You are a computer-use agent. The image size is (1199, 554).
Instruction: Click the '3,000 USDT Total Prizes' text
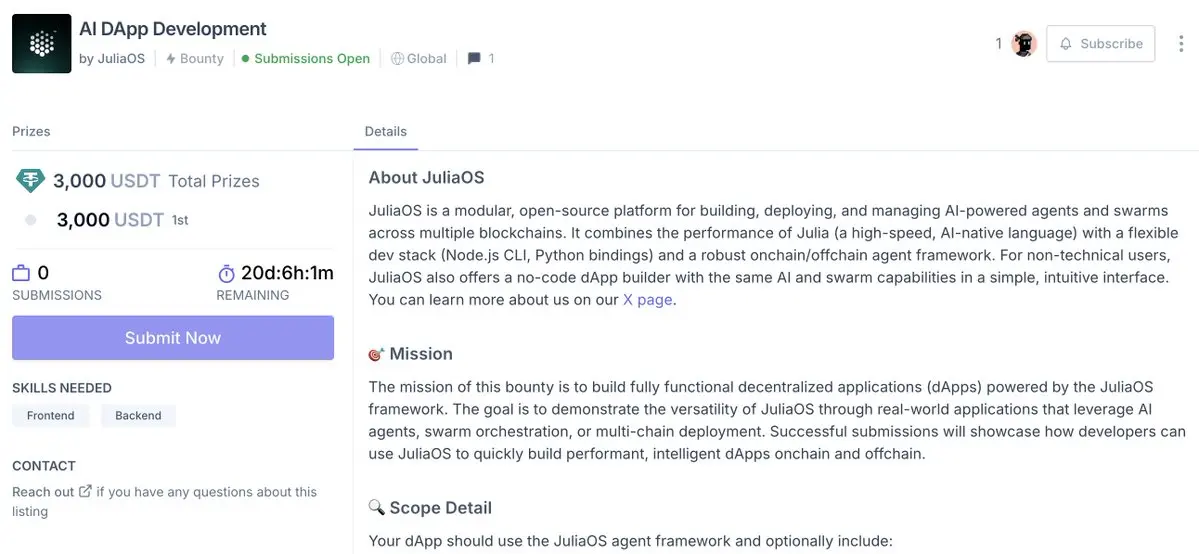coord(156,181)
